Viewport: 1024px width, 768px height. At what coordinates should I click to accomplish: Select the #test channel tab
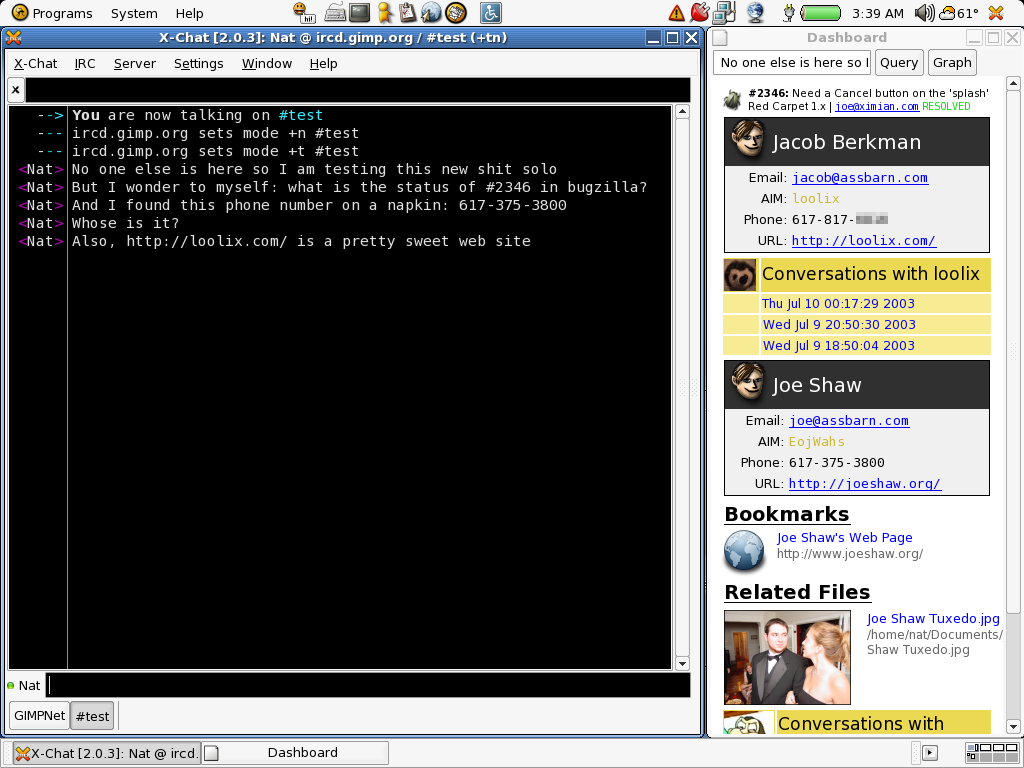click(93, 716)
